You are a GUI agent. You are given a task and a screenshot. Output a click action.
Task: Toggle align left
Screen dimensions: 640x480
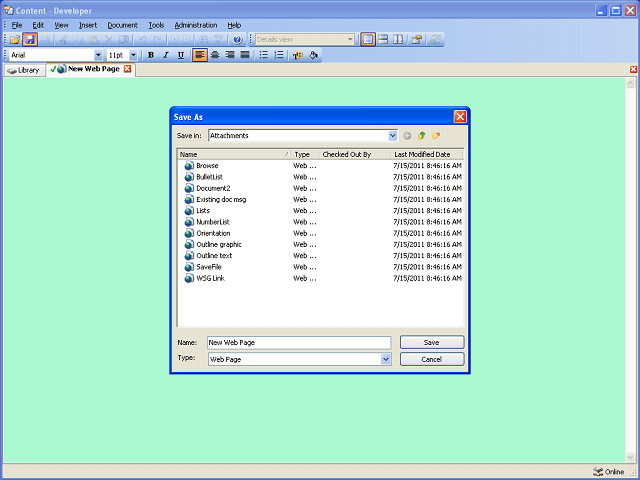pyautogui.click(x=200, y=55)
